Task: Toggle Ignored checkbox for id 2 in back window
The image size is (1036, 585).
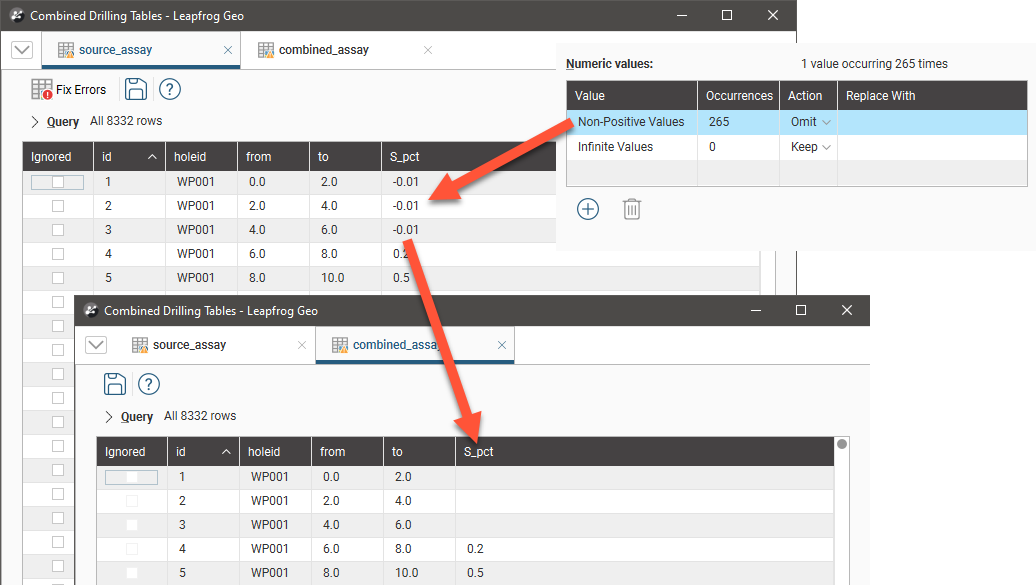Action: [58, 206]
